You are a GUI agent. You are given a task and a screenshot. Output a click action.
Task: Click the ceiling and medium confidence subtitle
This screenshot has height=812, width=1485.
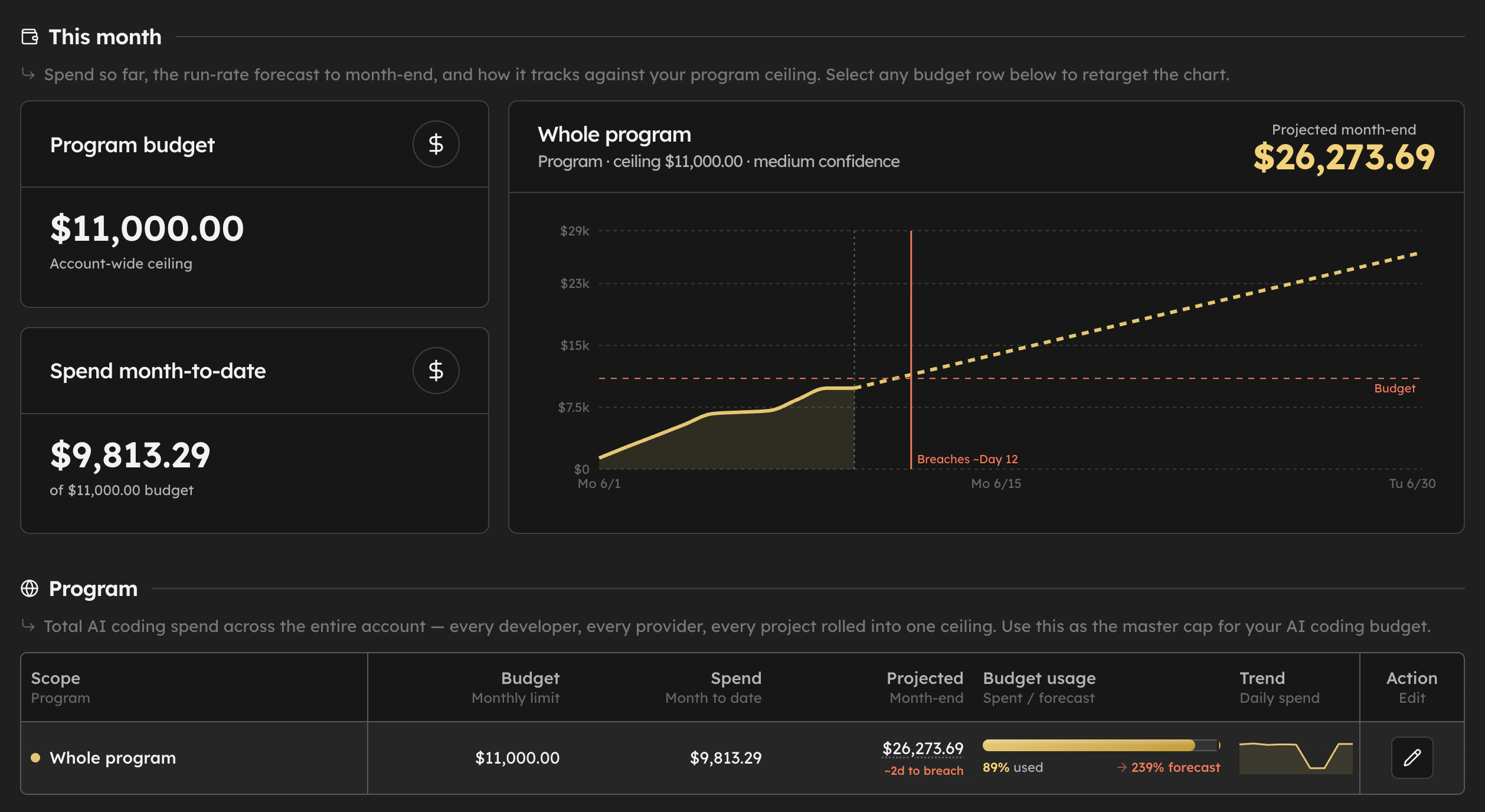click(x=718, y=162)
